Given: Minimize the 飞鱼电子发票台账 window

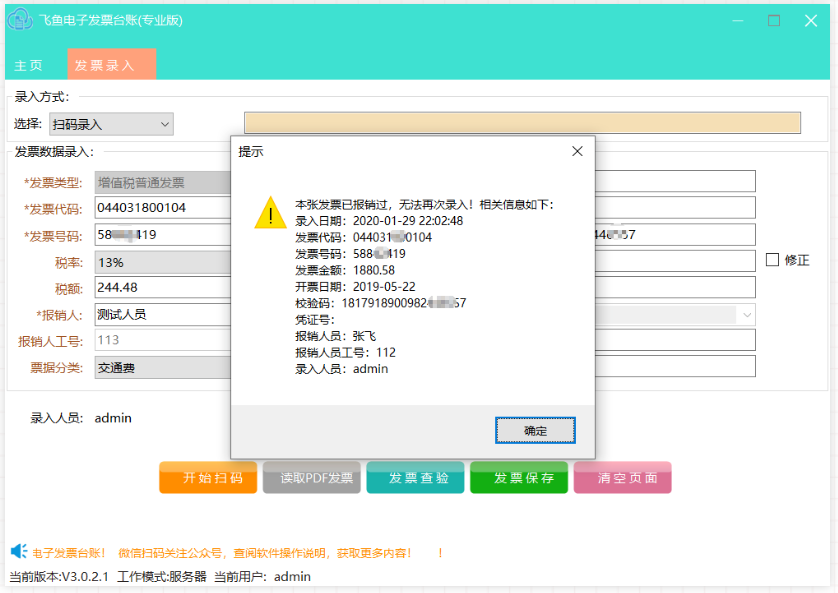Looking at the screenshot, I should (738, 21).
